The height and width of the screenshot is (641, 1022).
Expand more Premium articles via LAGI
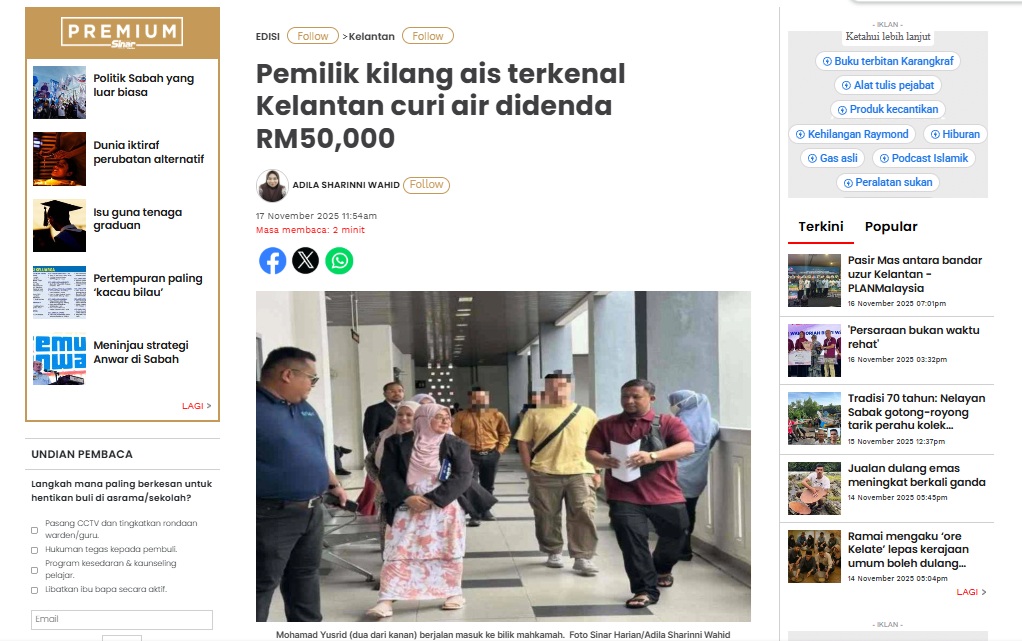196,406
